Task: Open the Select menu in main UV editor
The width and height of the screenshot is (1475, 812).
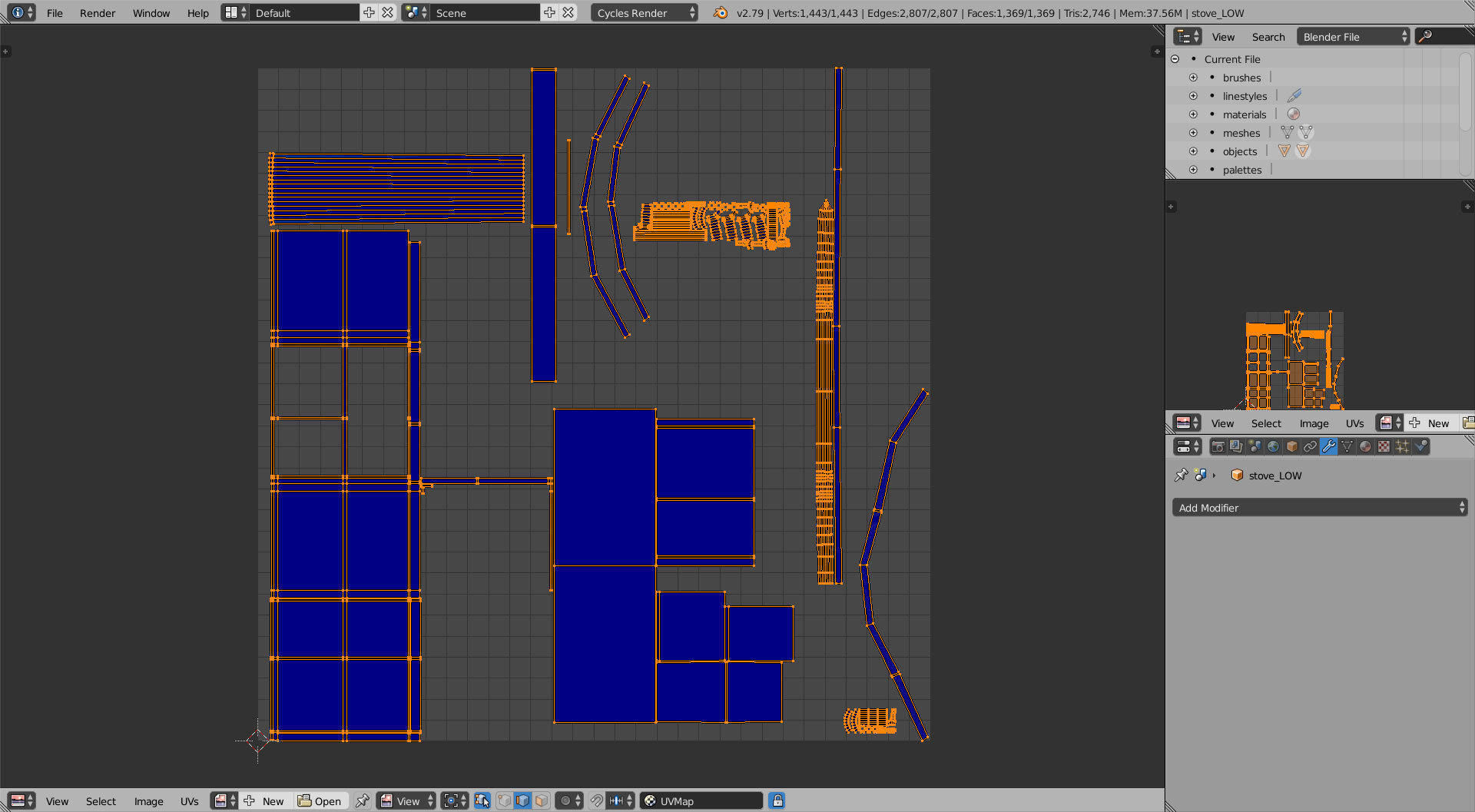Action: pos(101,801)
